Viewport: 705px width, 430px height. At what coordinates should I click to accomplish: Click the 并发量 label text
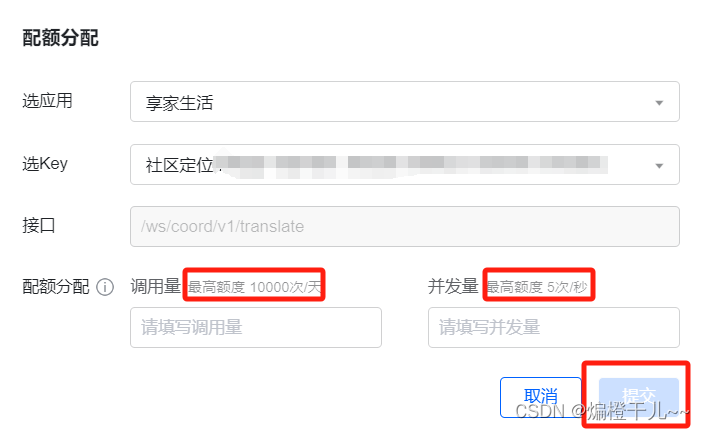(453, 286)
